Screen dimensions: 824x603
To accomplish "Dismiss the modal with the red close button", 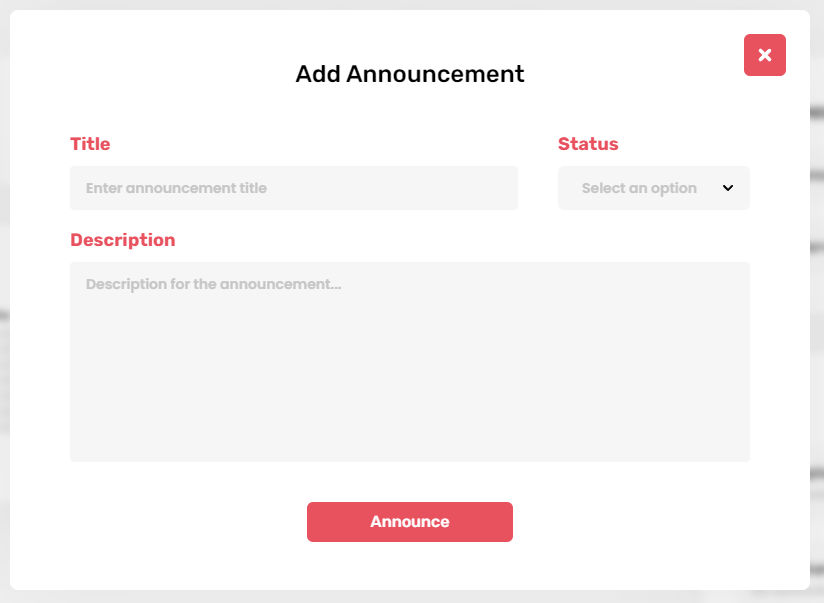I will coord(765,55).
